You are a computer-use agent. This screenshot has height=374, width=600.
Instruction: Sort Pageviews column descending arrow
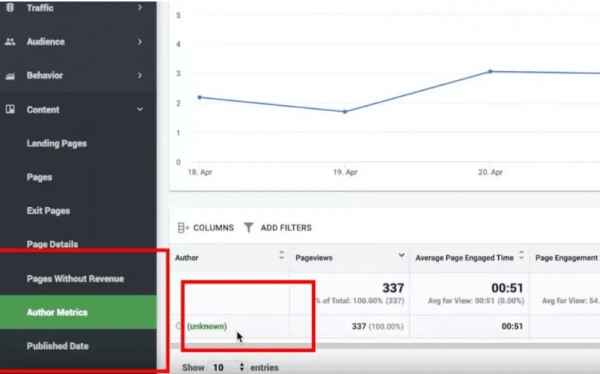tap(401, 255)
